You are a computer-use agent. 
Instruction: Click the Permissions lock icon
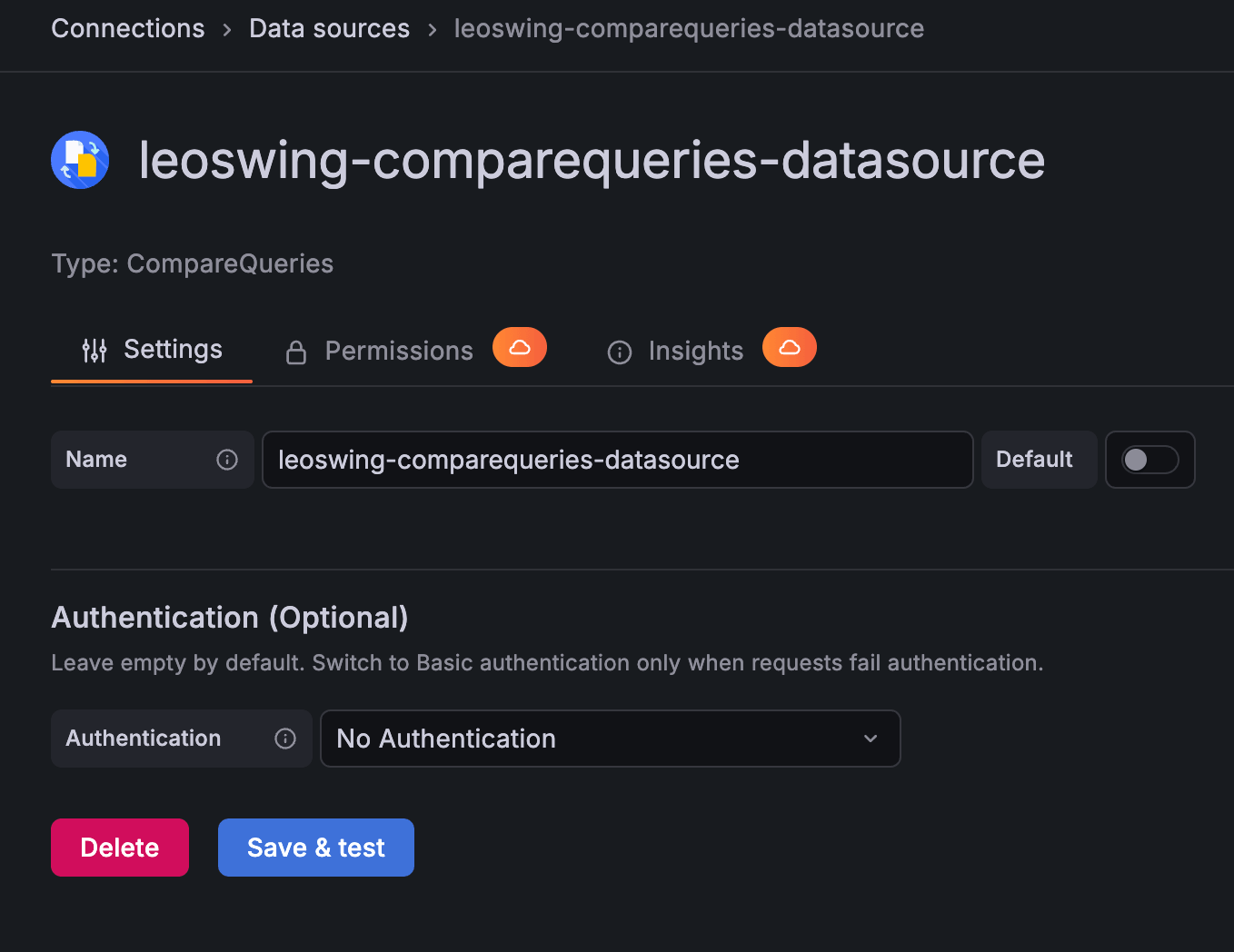[296, 352]
